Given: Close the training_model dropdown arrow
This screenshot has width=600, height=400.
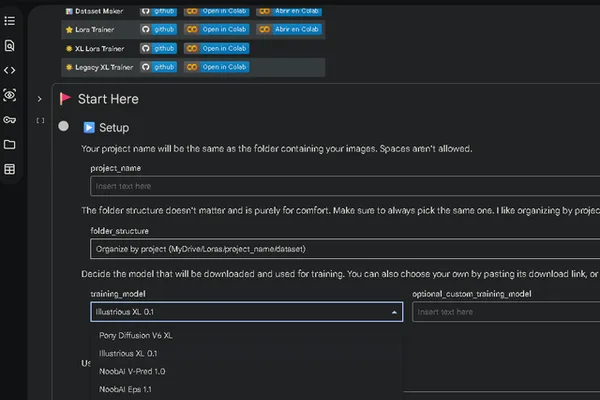Looking at the screenshot, I should [x=394, y=312].
